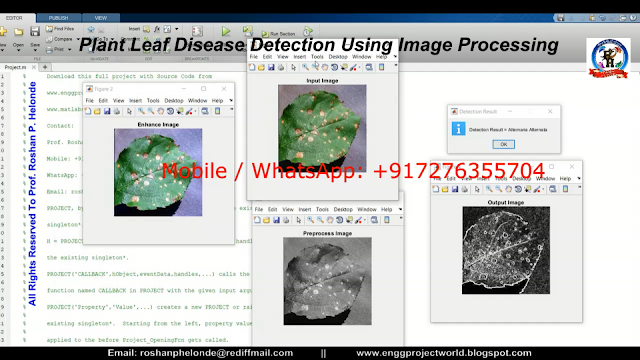640x360 pixels.
Task: Switch to the PUBLISH ribbon tab
Action: [58, 18]
